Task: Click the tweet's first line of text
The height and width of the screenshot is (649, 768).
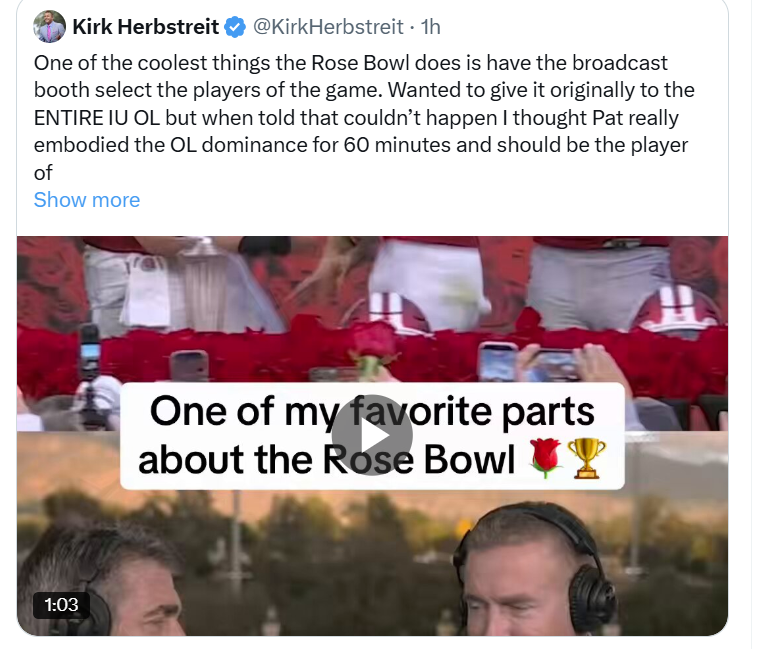Action: [x=350, y=63]
